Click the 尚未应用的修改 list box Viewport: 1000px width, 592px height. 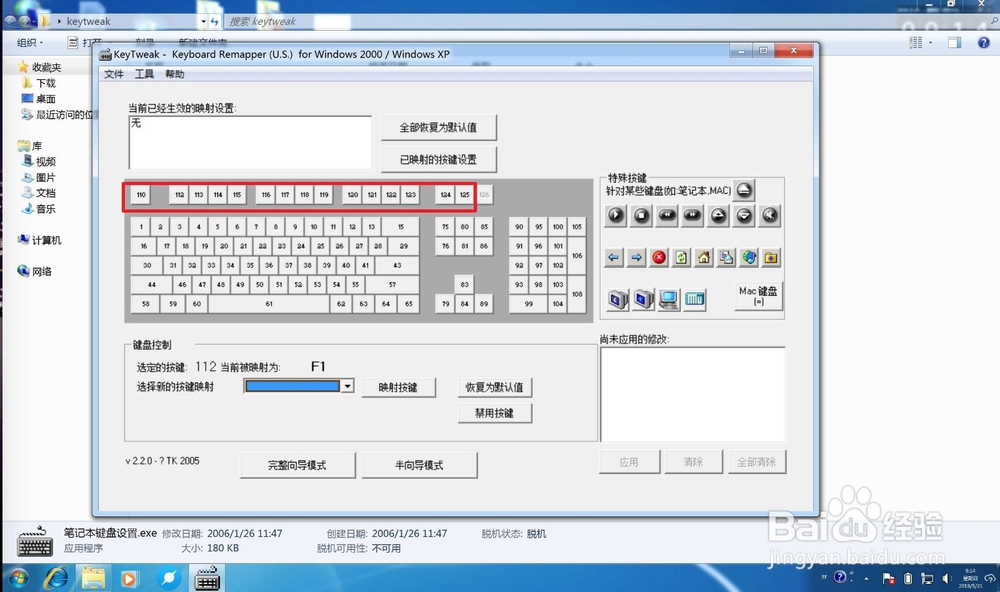[x=693, y=394]
